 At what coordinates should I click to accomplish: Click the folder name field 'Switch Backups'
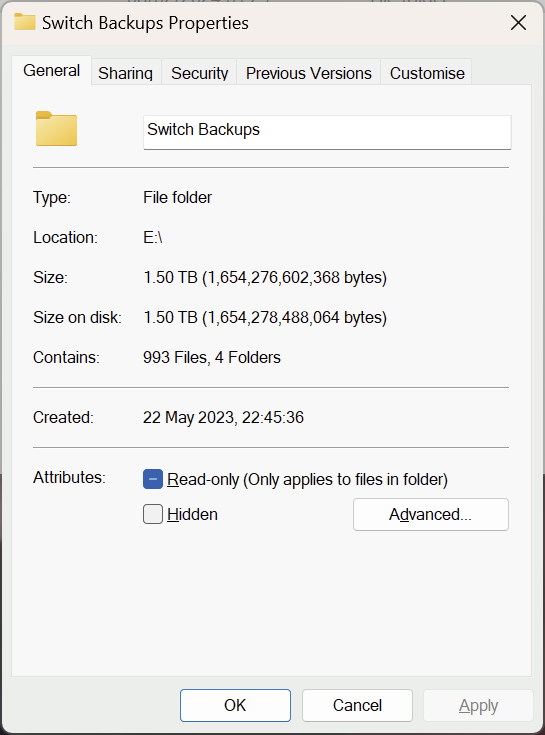click(327, 132)
